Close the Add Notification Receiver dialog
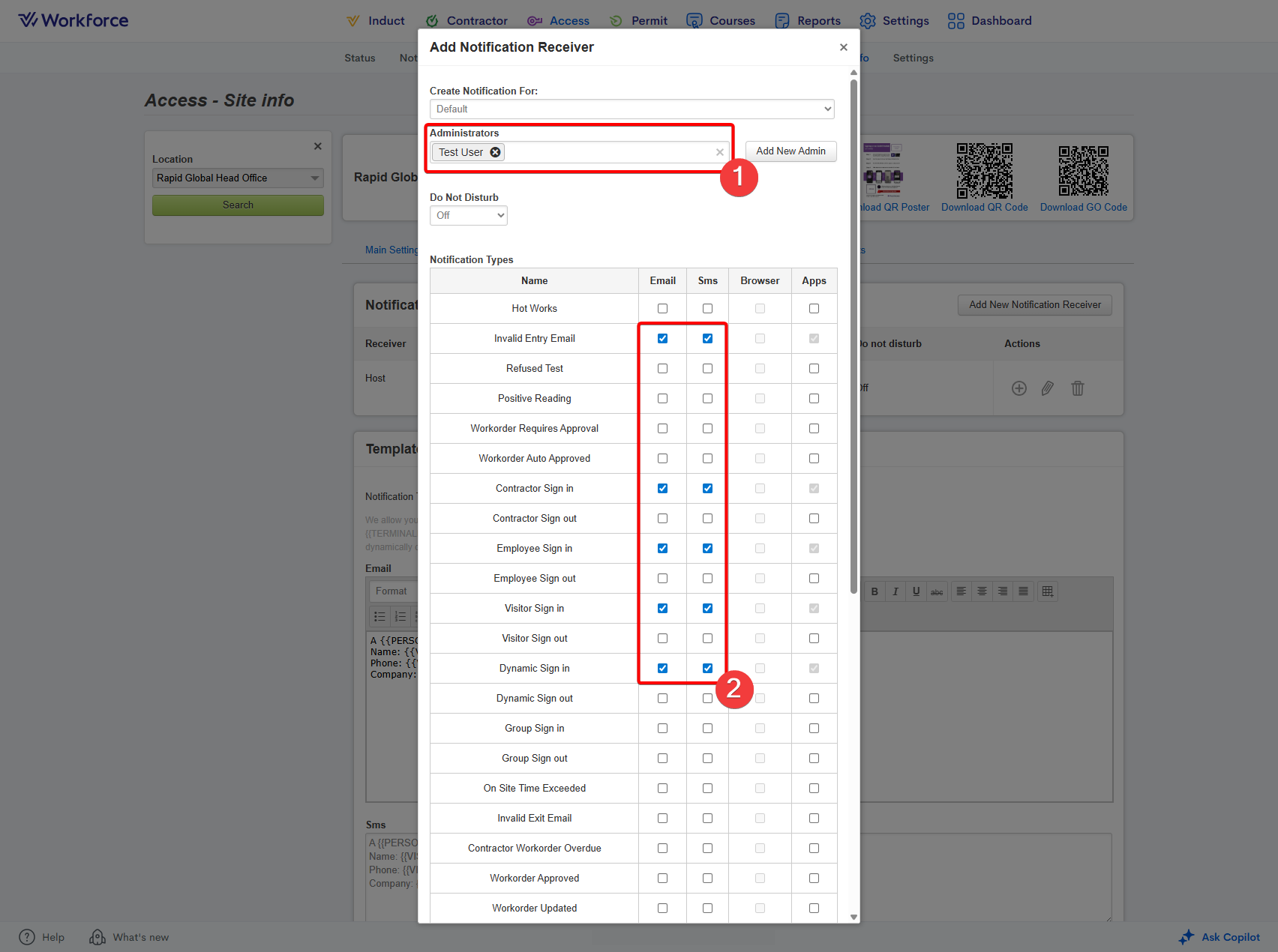 click(844, 47)
